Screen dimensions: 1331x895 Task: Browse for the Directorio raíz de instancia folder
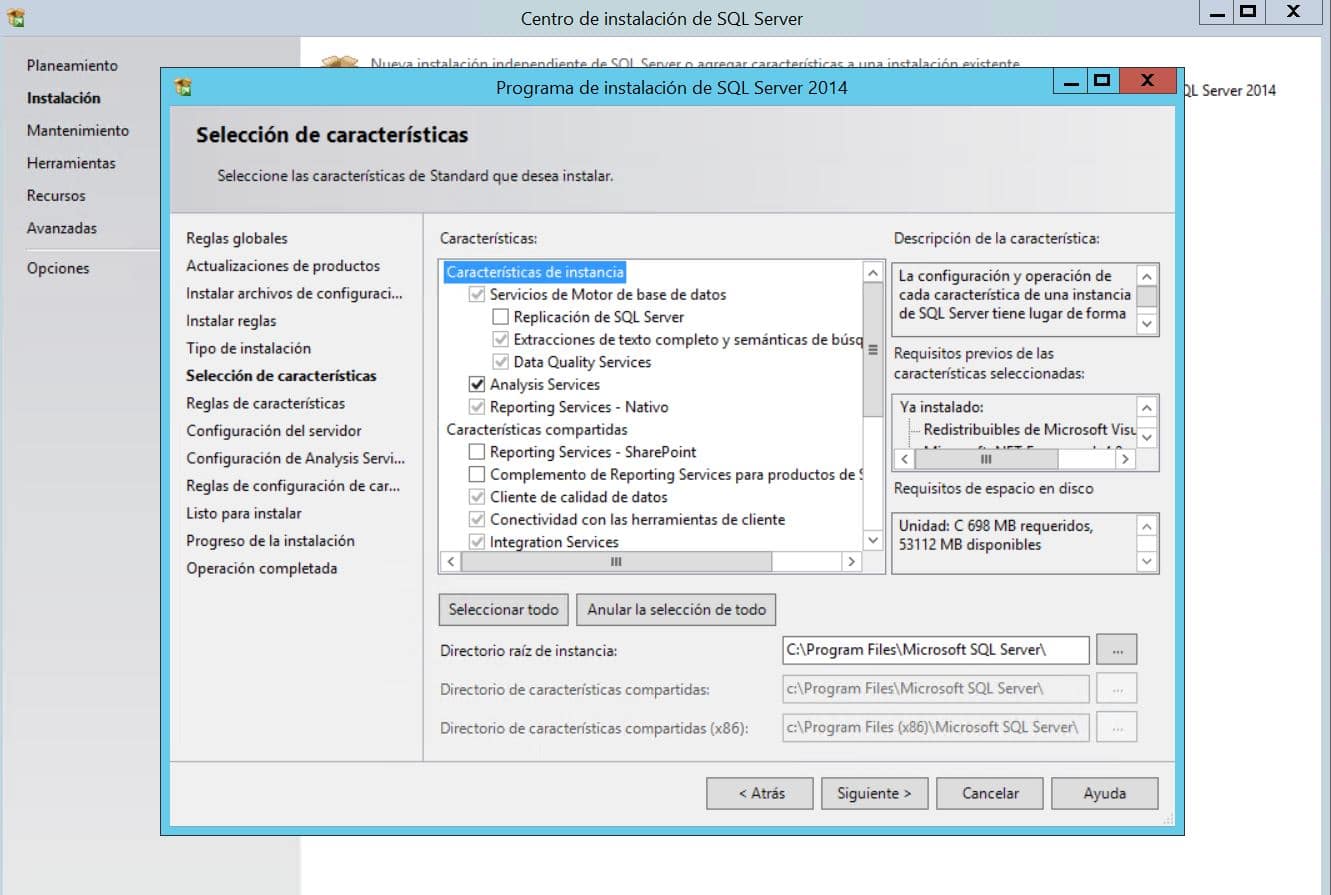(1117, 650)
